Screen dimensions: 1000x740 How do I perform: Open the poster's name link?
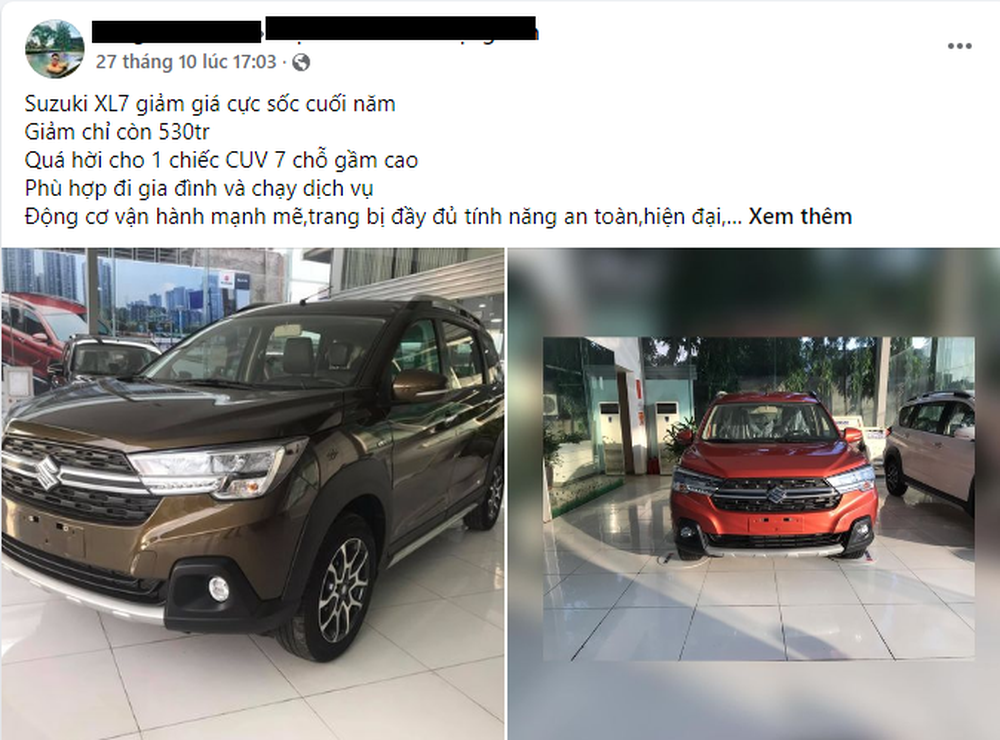[314, 30]
